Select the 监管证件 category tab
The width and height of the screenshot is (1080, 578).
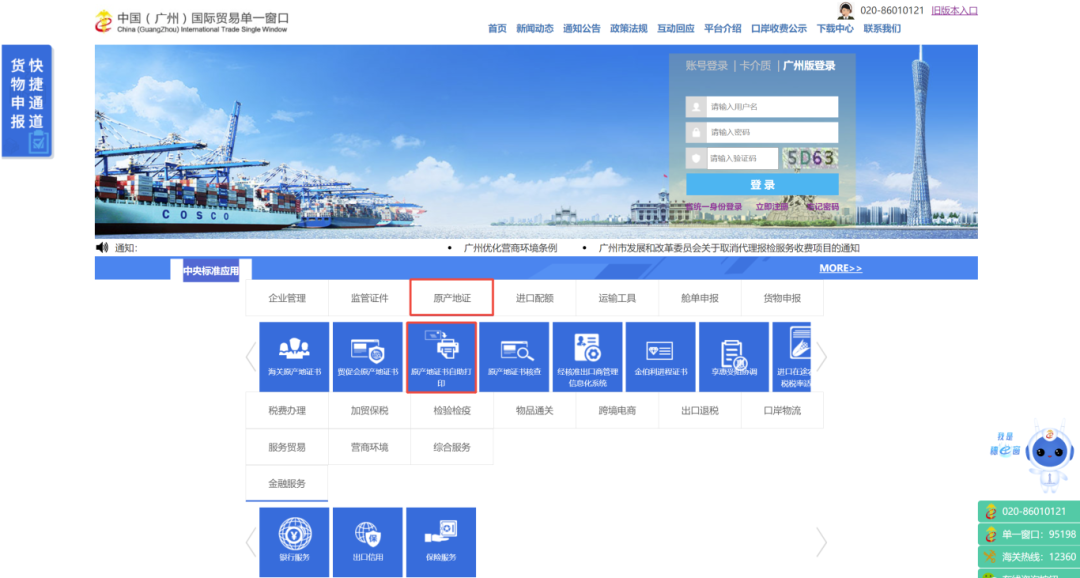pos(370,298)
